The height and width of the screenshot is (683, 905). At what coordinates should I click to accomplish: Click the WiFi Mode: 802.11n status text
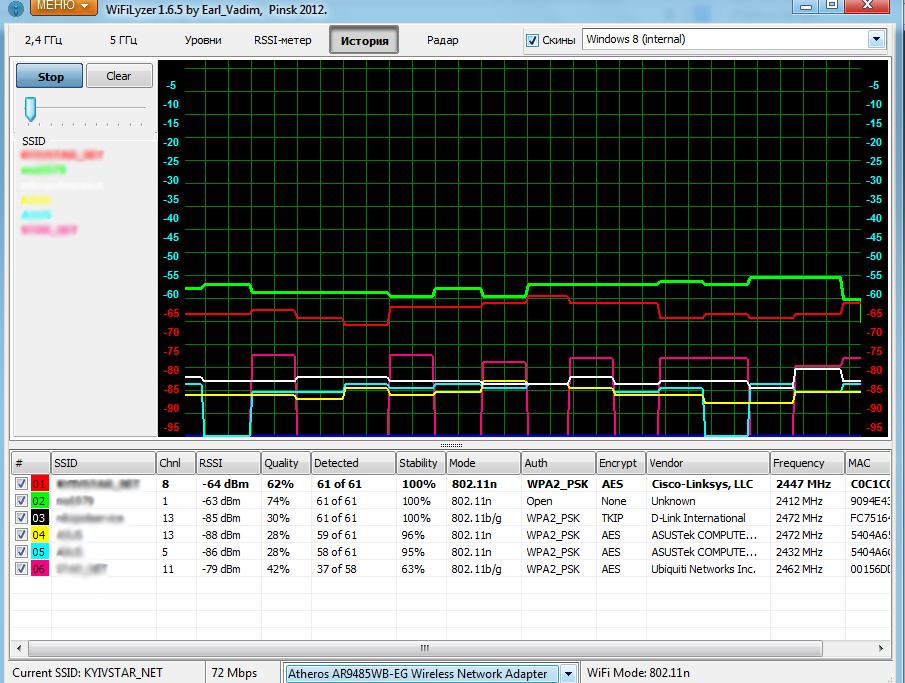(x=638, y=673)
